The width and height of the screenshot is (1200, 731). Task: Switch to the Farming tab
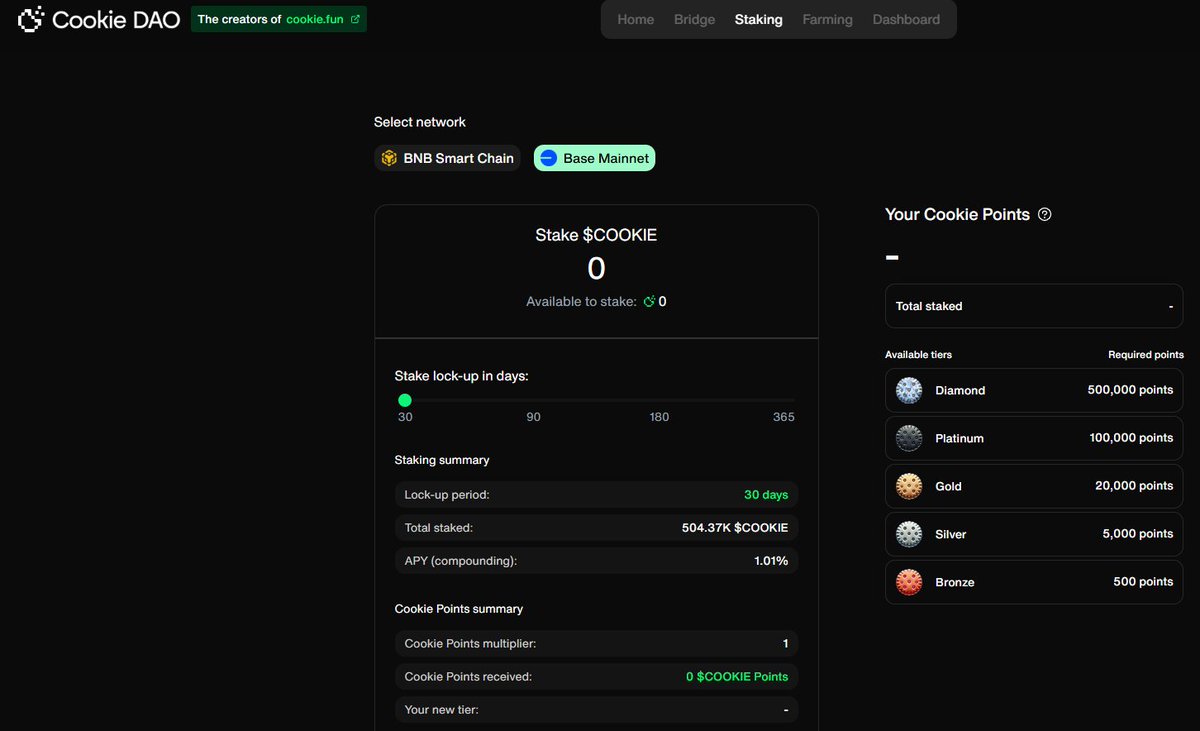point(828,19)
